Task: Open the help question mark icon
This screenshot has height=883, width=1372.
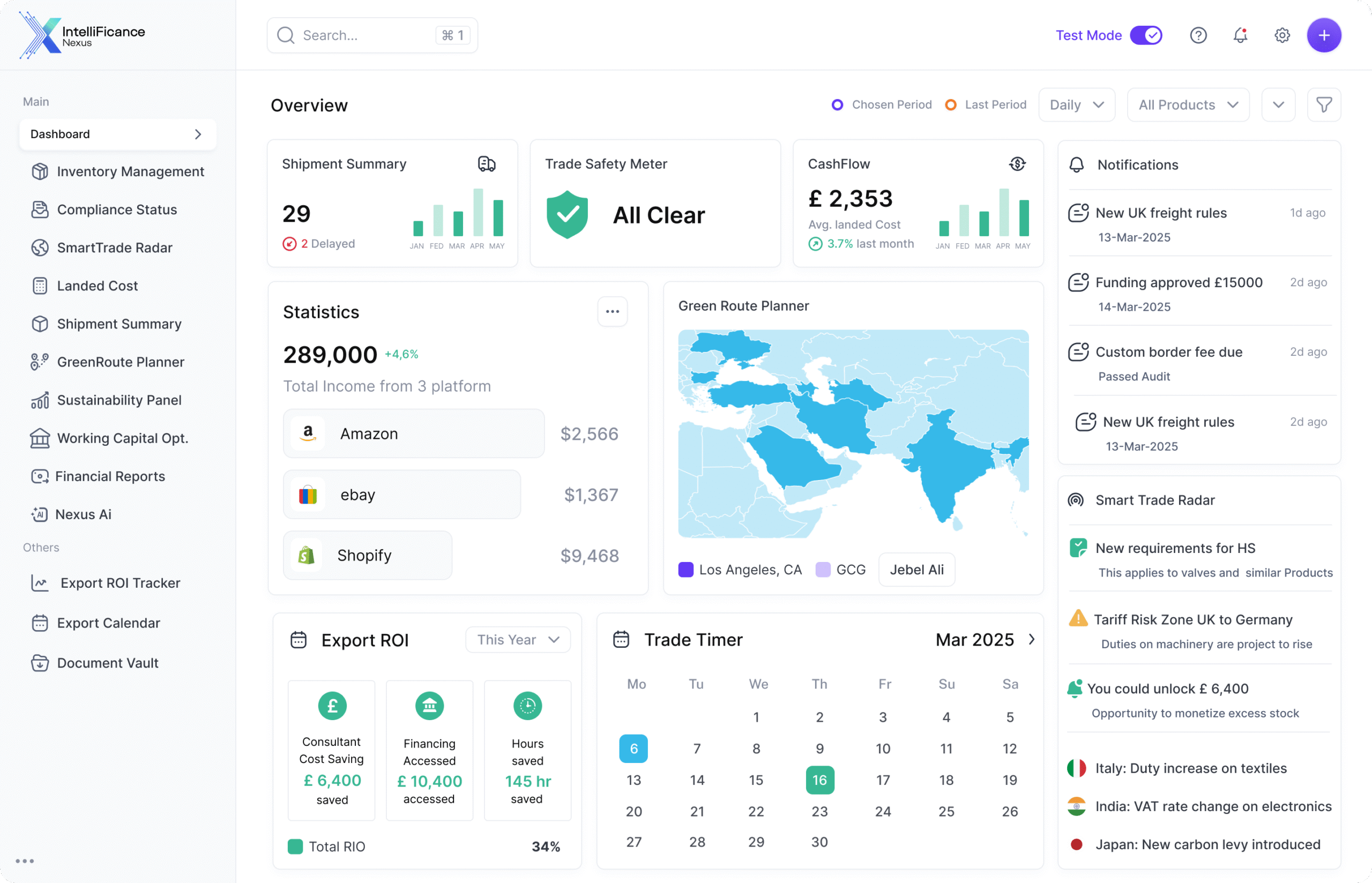Action: tap(1198, 35)
